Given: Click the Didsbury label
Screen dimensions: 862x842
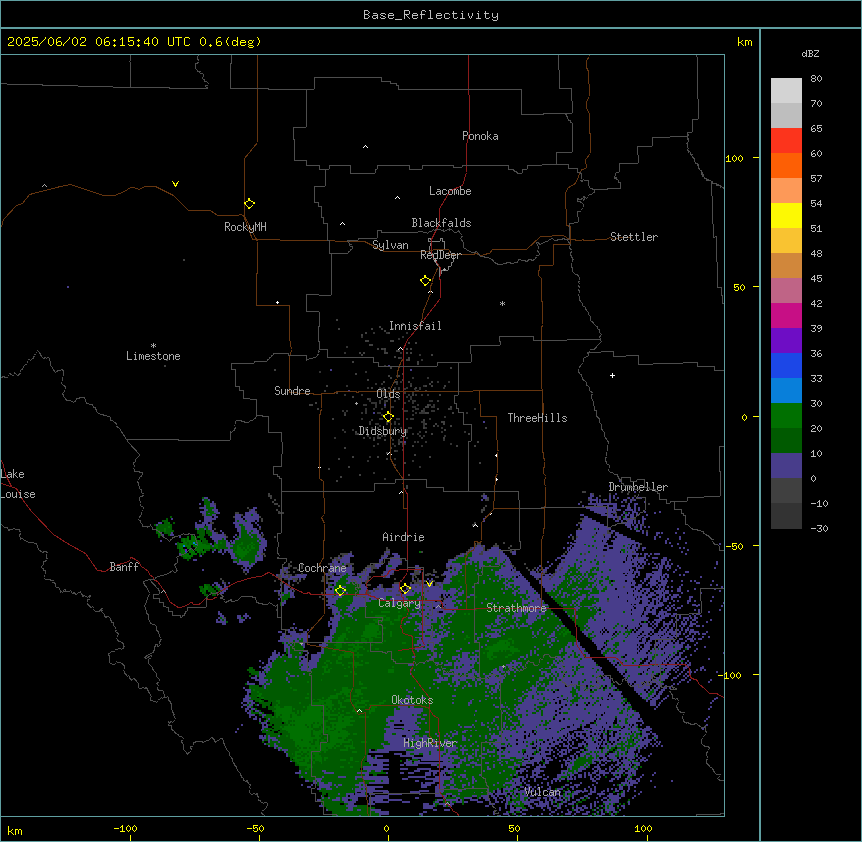Looking at the screenshot, I should 383,431.
